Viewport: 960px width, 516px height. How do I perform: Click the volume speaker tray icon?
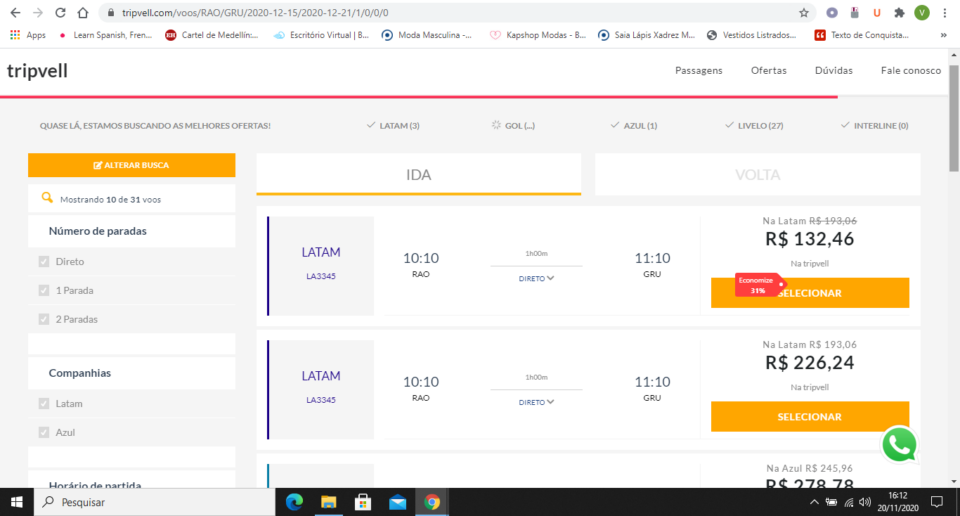click(x=864, y=502)
